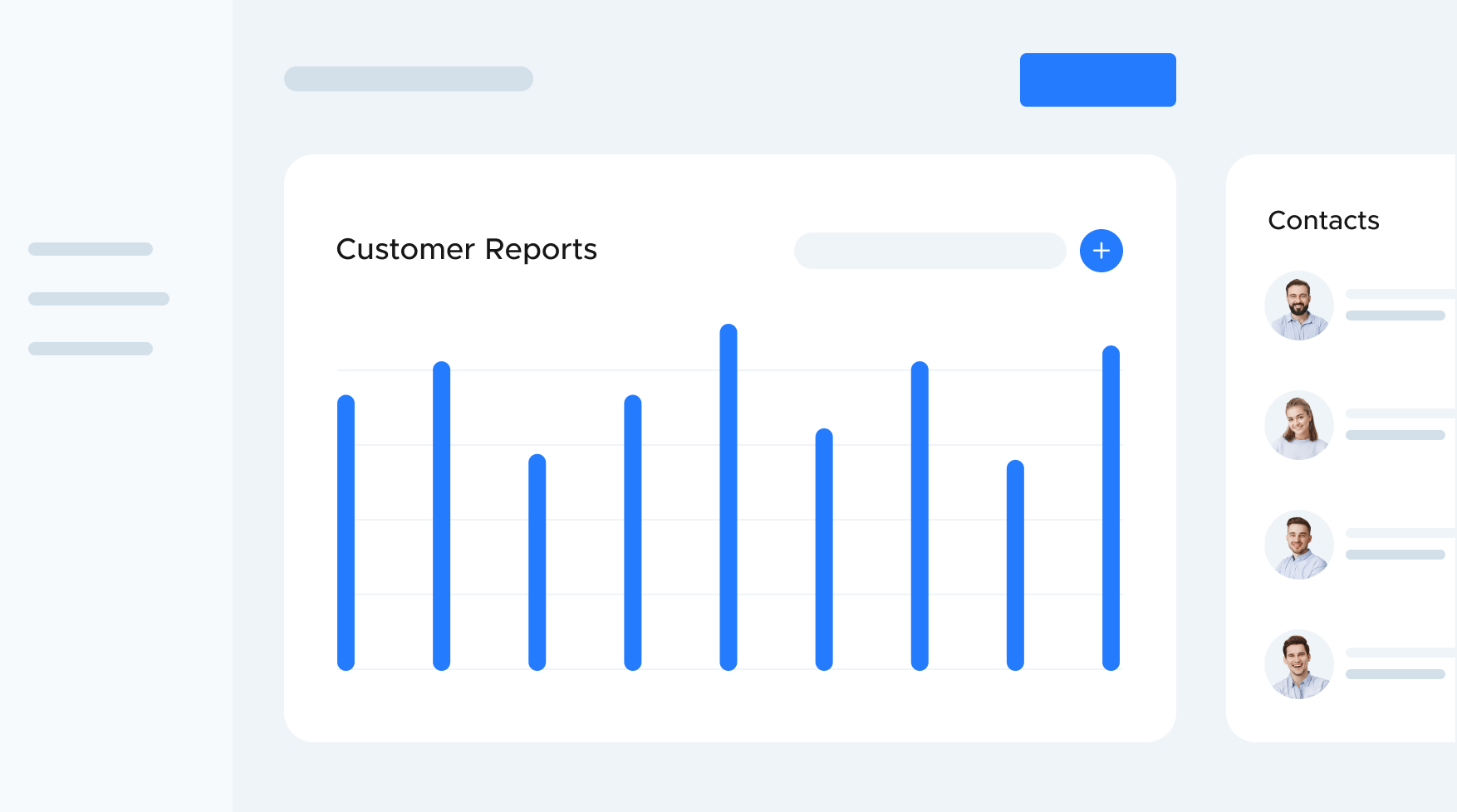Open the first contact's avatar photo
The height and width of the screenshot is (812, 1457).
click(x=1298, y=306)
